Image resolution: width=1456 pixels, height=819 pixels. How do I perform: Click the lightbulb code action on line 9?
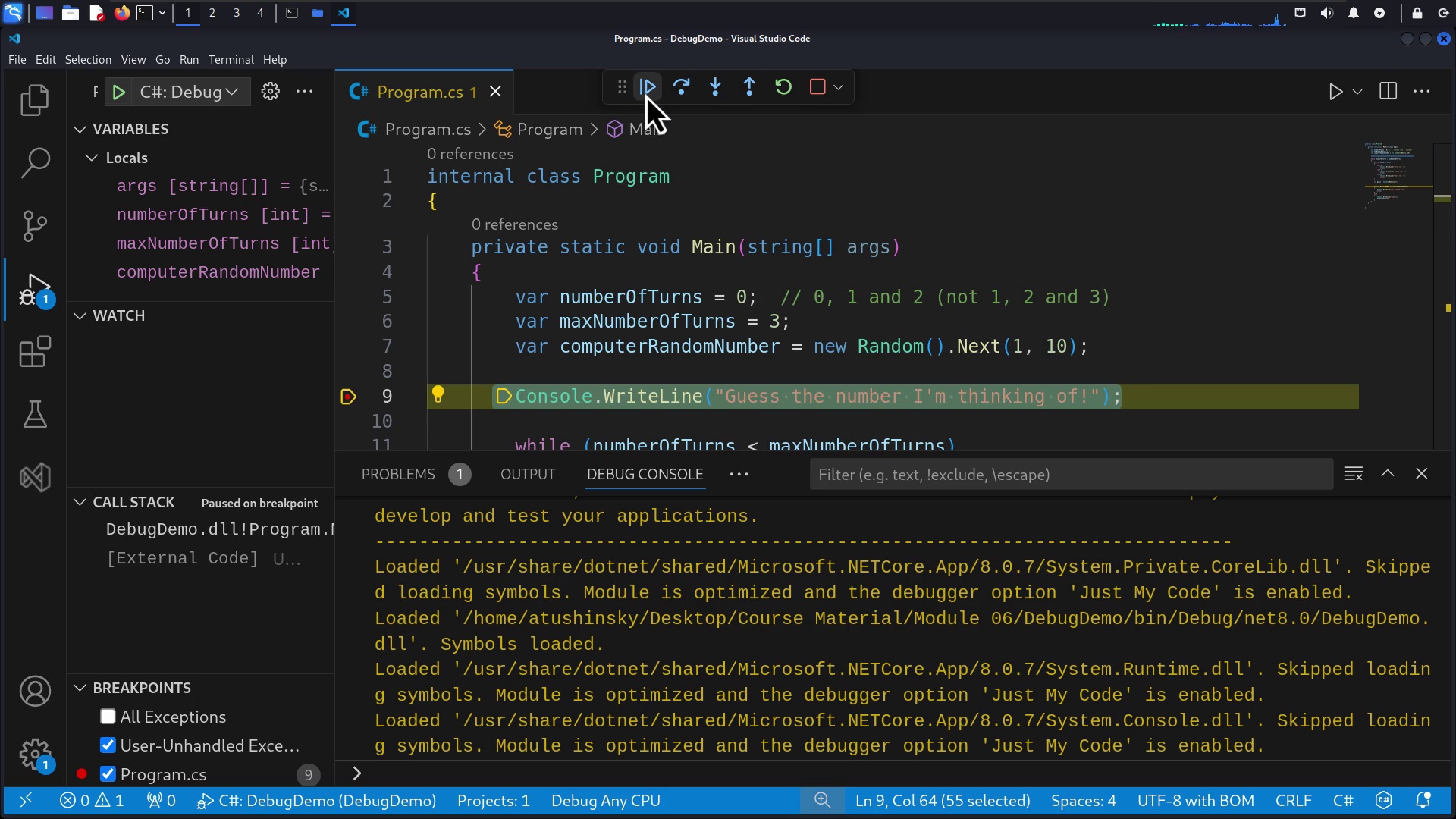[438, 394]
